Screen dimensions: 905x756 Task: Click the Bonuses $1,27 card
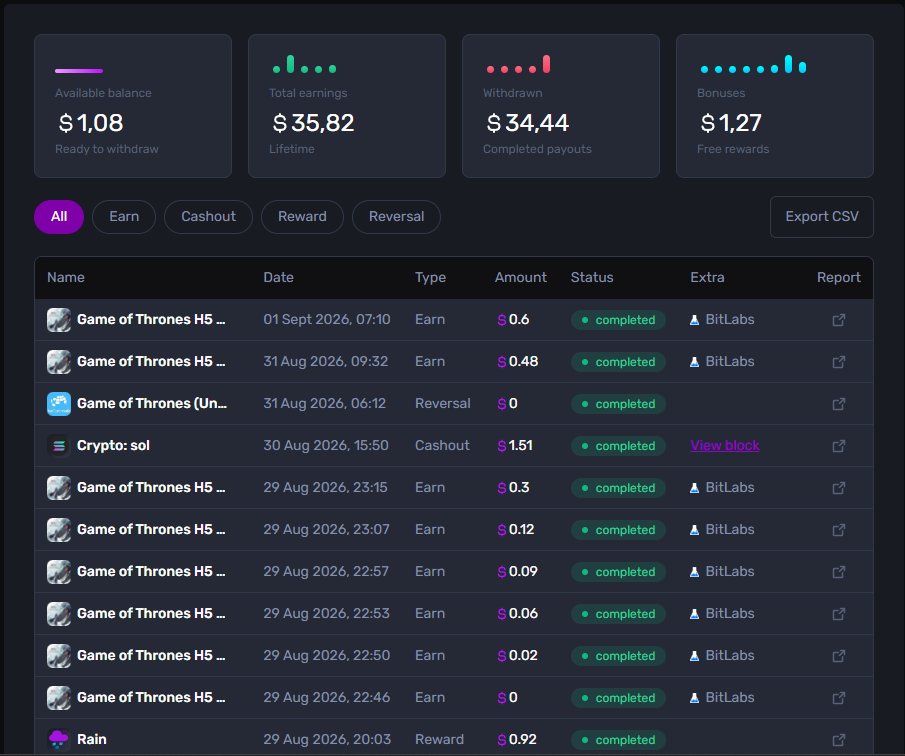(775, 106)
